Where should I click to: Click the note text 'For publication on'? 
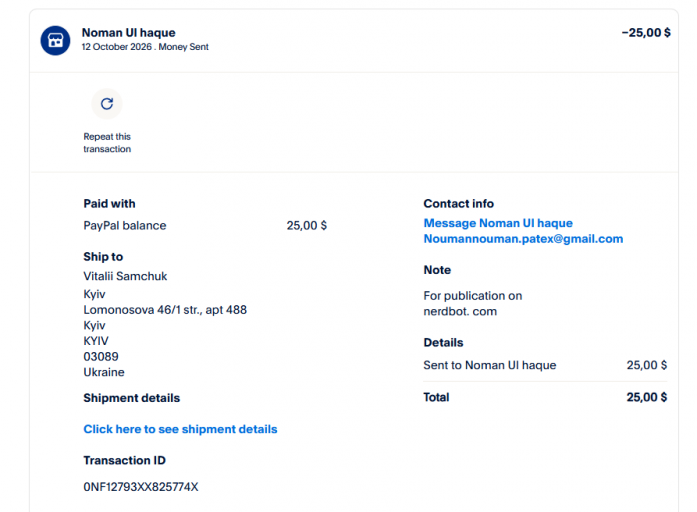click(473, 296)
